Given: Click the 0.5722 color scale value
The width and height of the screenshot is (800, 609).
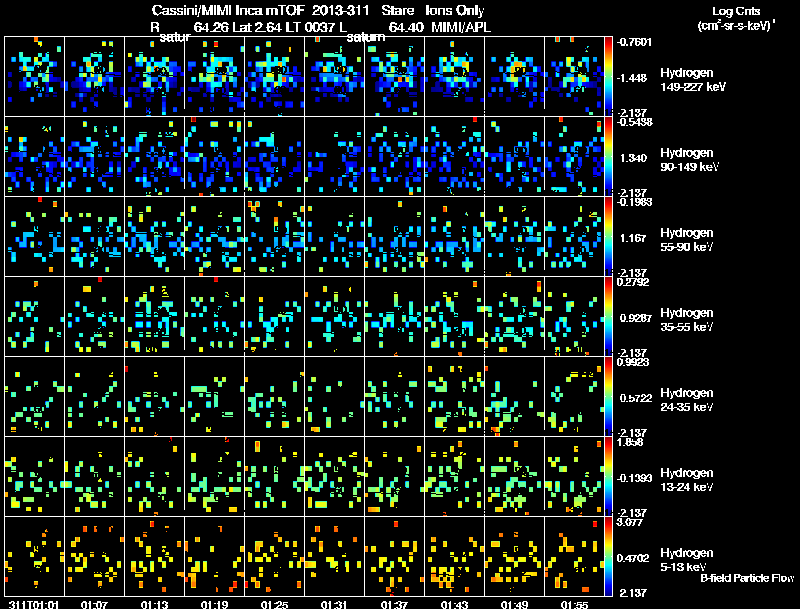Looking at the screenshot, I should (x=635, y=398).
